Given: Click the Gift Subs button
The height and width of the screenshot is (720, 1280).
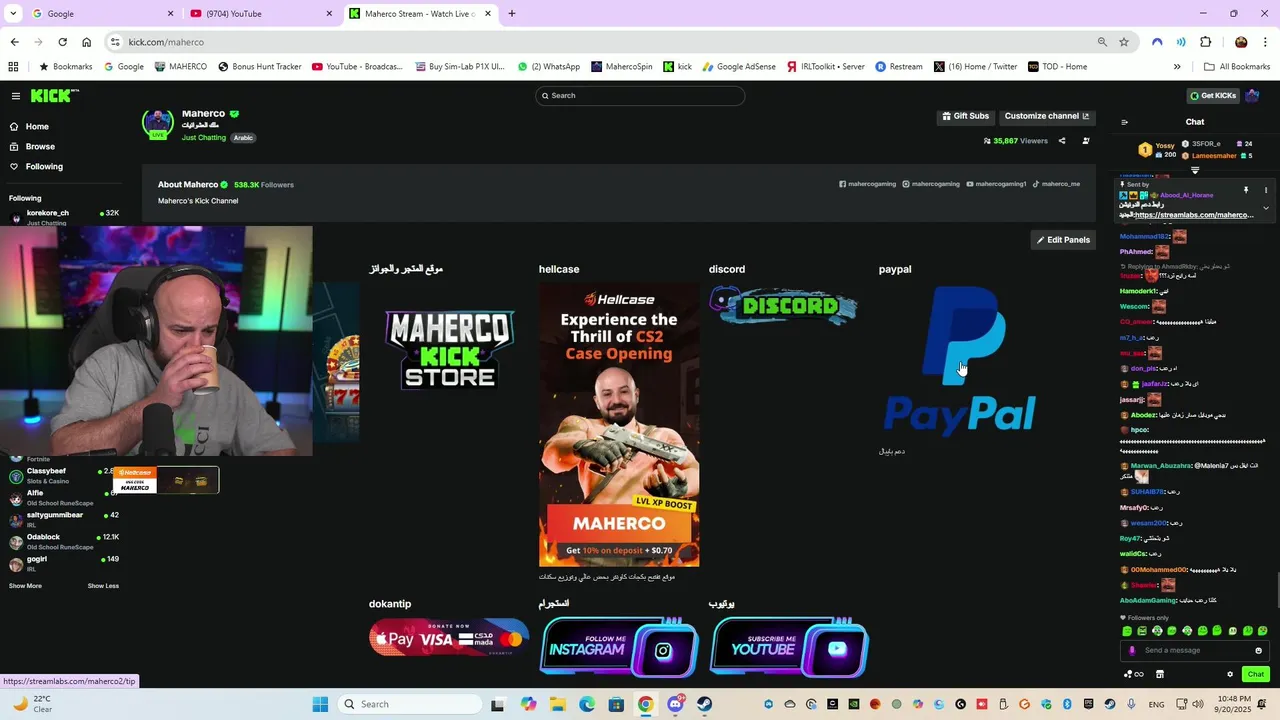Looking at the screenshot, I should 966,116.
